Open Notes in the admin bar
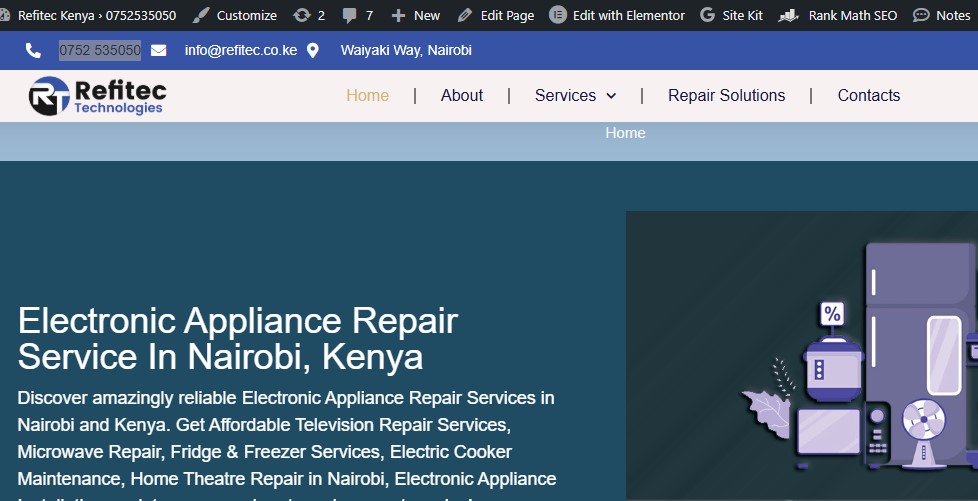The image size is (978, 501). tap(953, 15)
